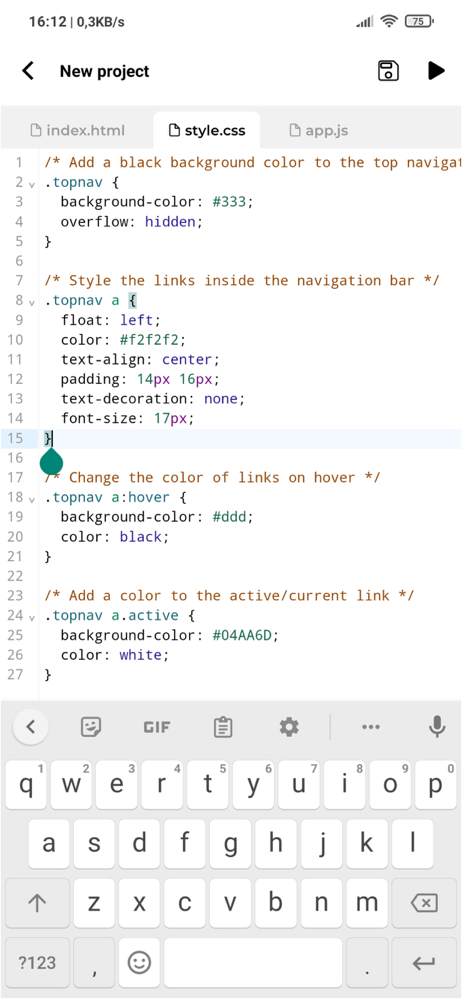This screenshot has width=462, height=1000.
Task: Open the keyboard sticker icon
Action: pos(91,726)
